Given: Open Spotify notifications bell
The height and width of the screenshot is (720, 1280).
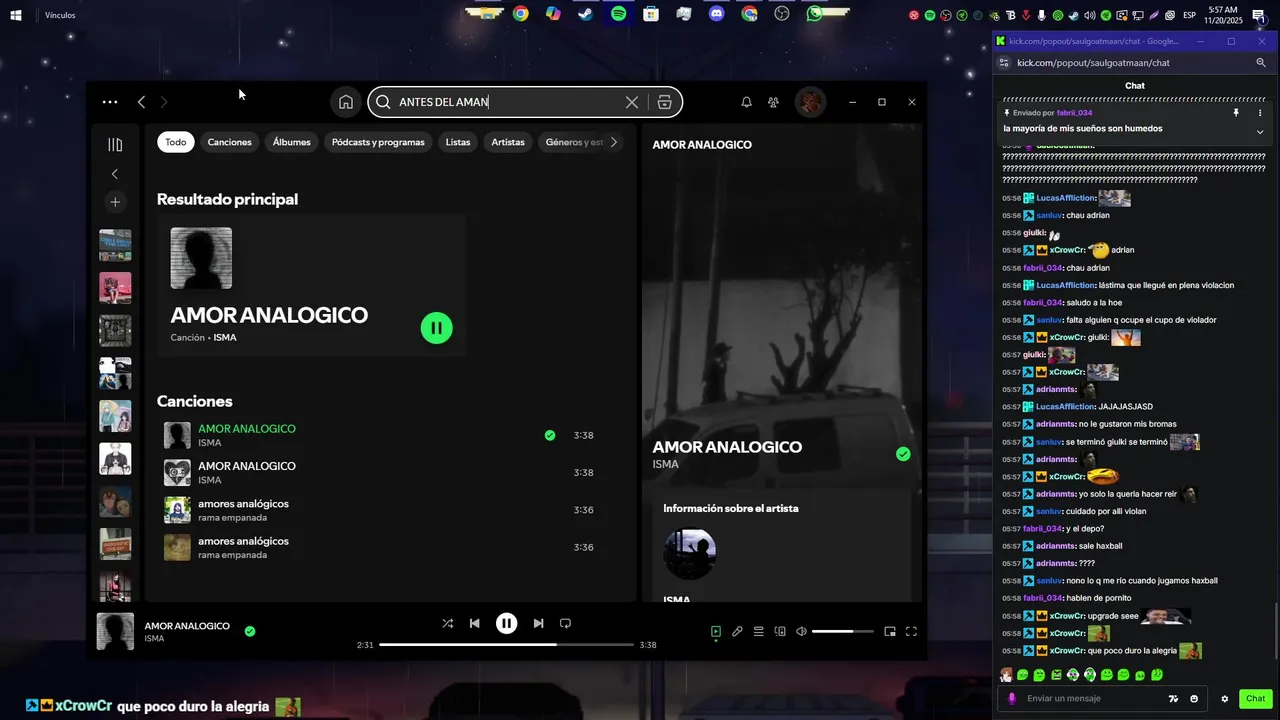Looking at the screenshot, I should tap(746, 102).
